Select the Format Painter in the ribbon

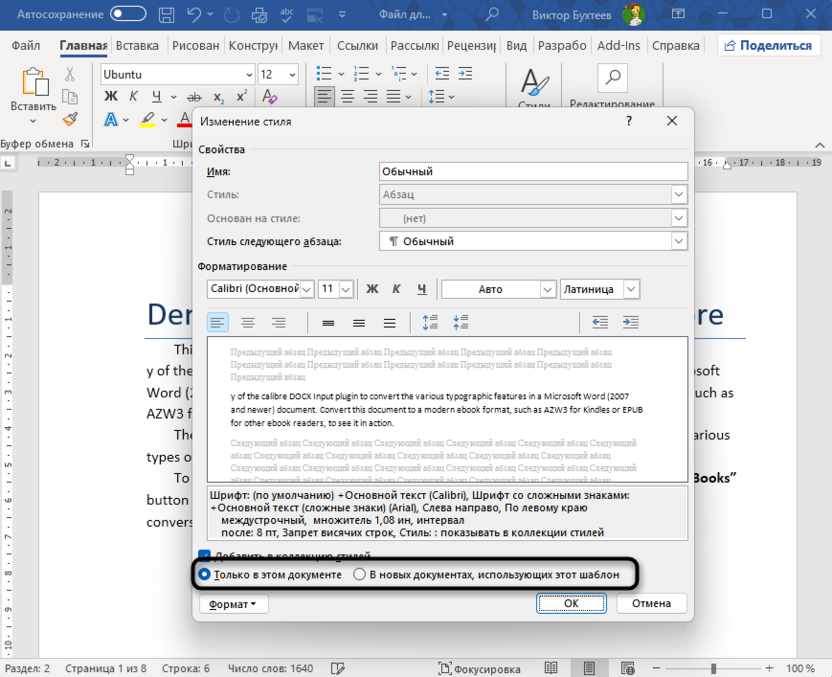[x=70, y=119]
